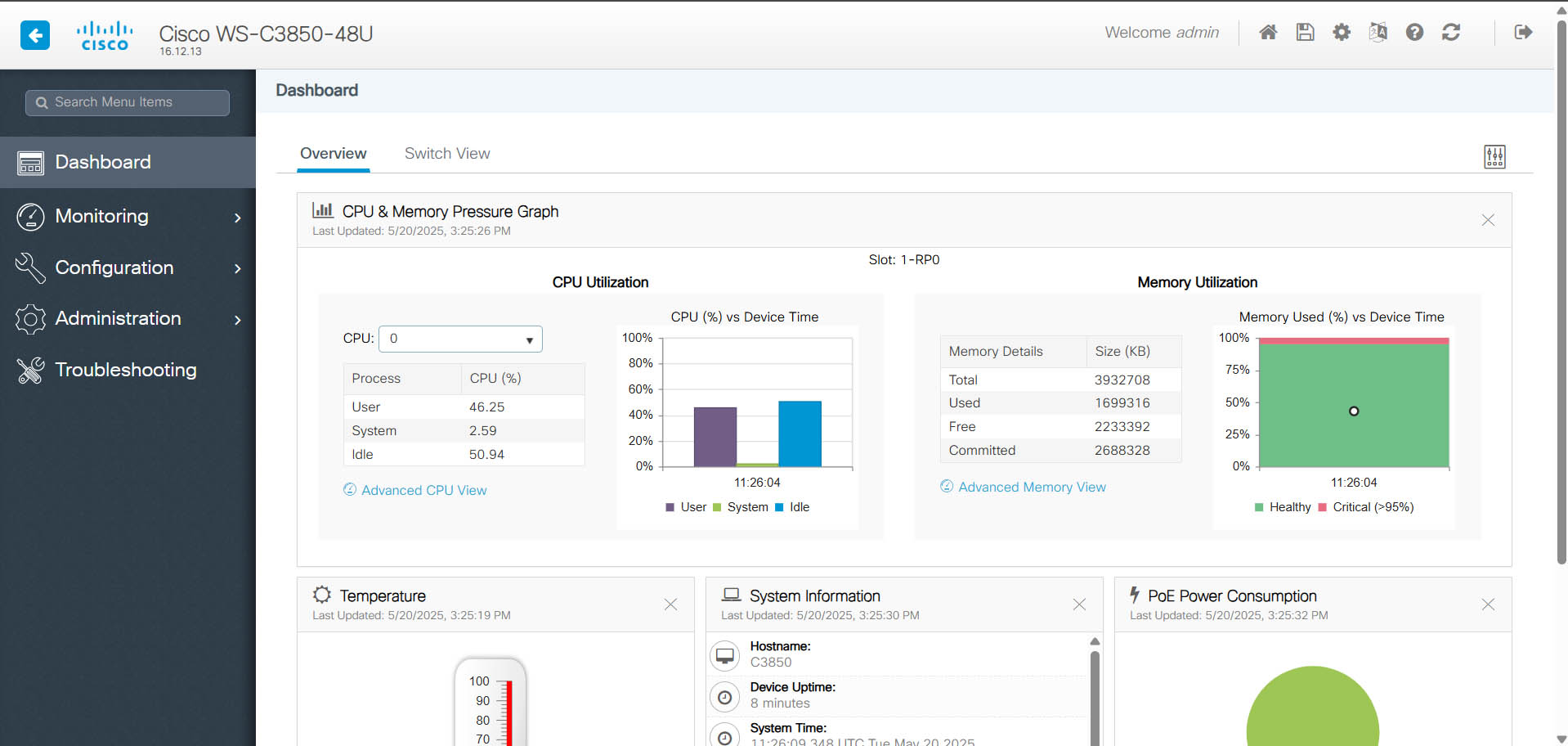This screenshot has height=746, width=1568.
Task: Click the data point on memory chart
Action: coord(1354,411)
